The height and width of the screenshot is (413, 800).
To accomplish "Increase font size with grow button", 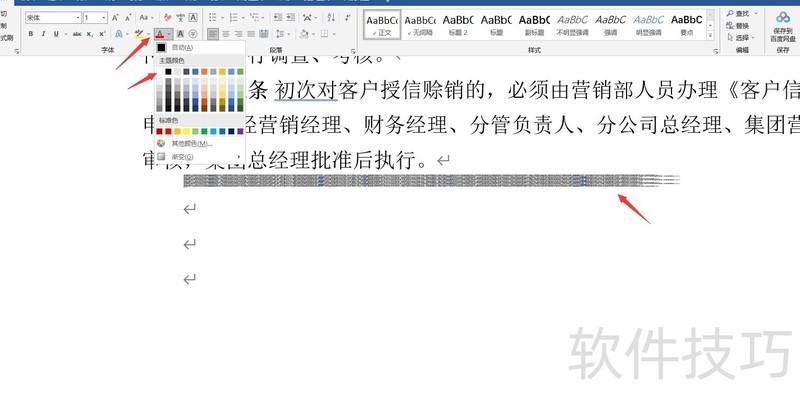I will coord(115,18).
